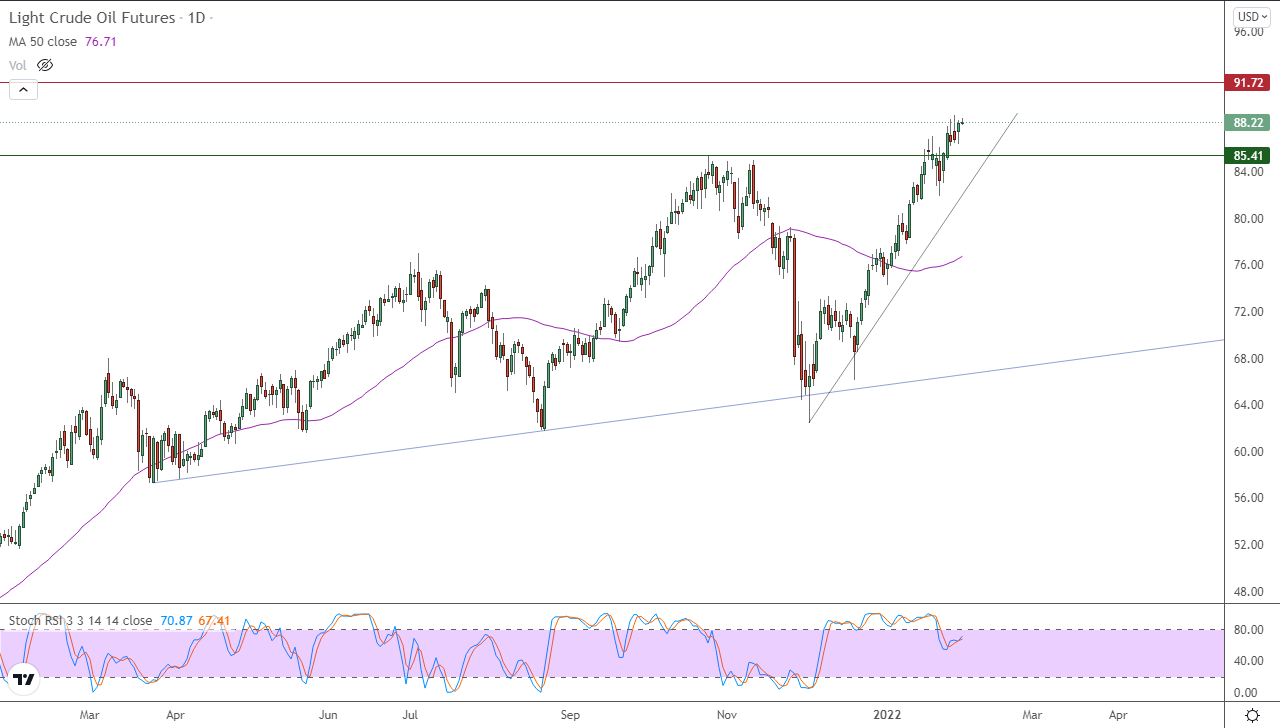Select the Light Crude Oil Futures title
Image resolution: width=1280 pixels, height=728 pixels.
click(x=92, y=18)
